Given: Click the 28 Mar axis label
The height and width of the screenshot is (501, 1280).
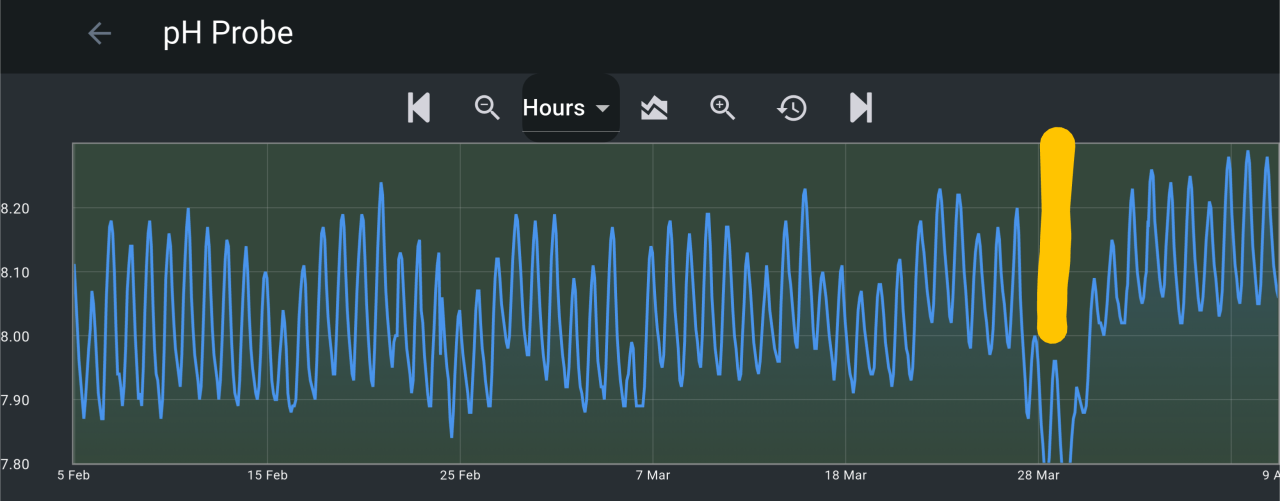Looking at the screenshot, I should click(1038, 475).
